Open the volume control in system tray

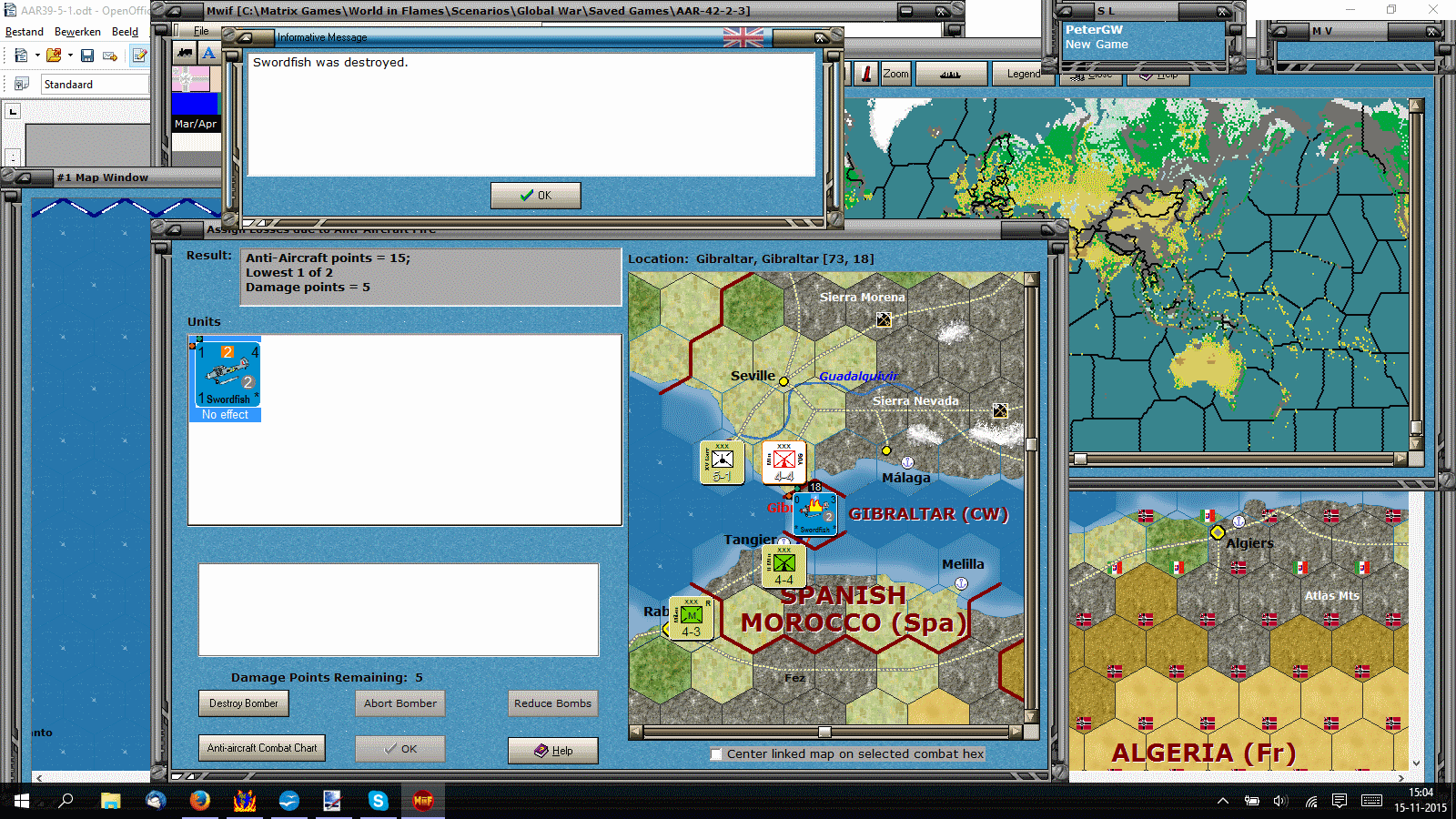(1280, 801)
